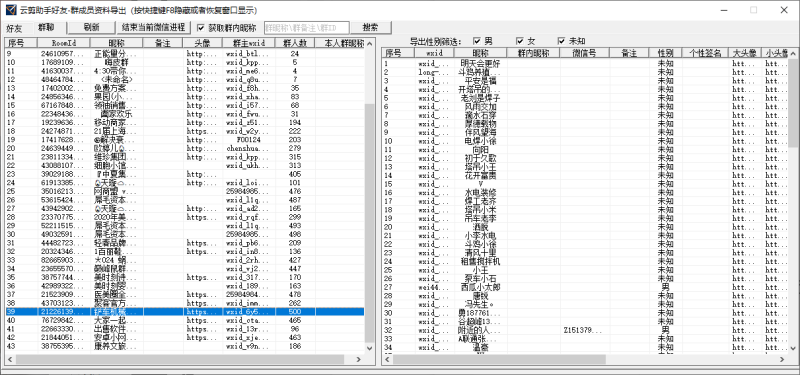Select highlighted group row 39 with 500 members
This screenshot has width=800, height=375.
185,312
